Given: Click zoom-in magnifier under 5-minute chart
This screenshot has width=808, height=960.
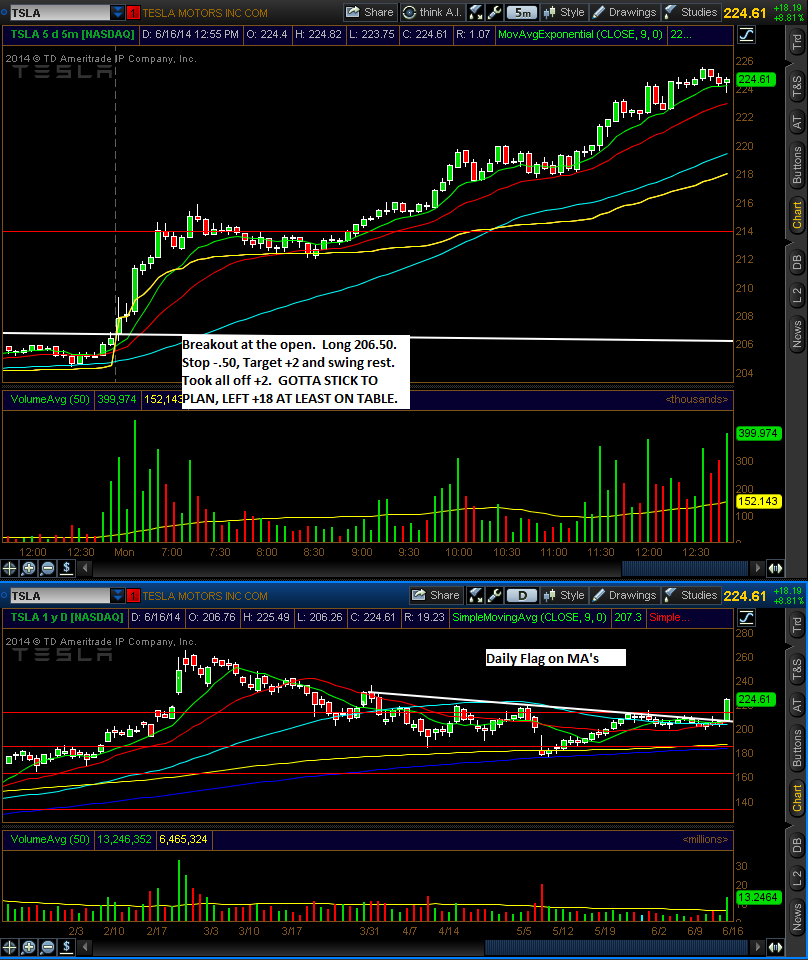Looking at the screenshot, I should click(x=29, y=568).
